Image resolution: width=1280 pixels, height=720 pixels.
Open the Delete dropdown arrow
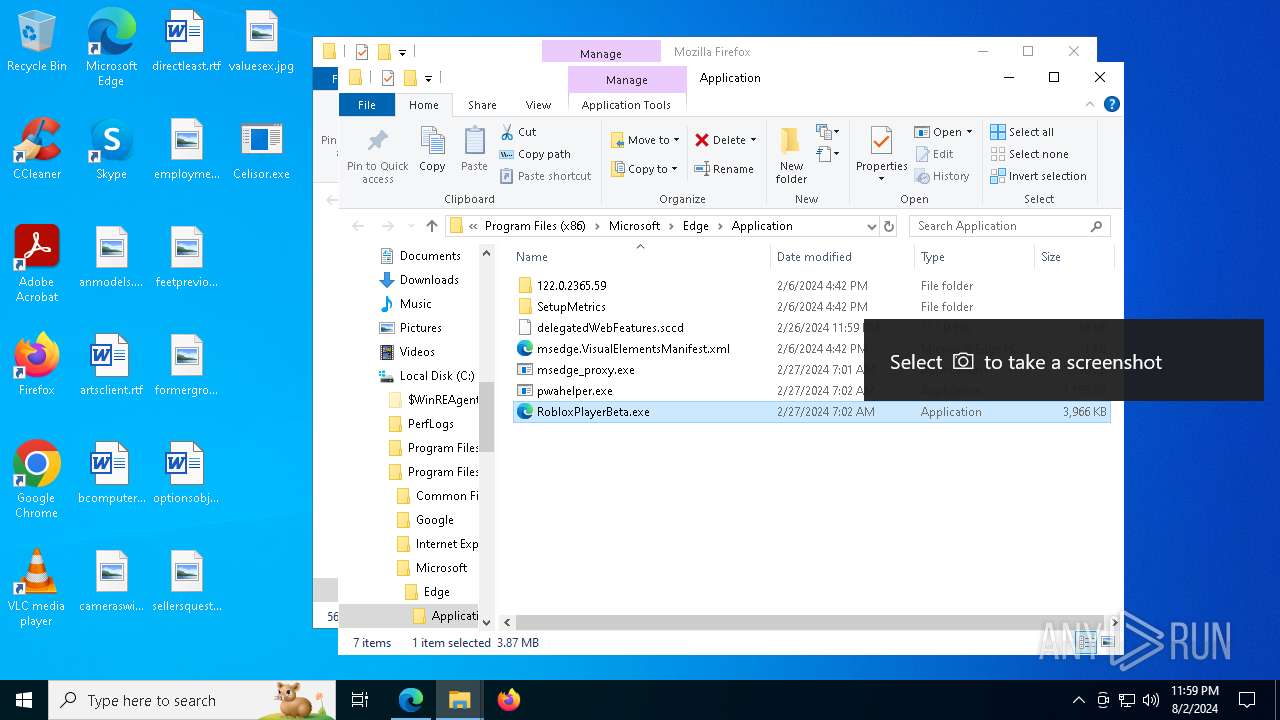(753, 140)
